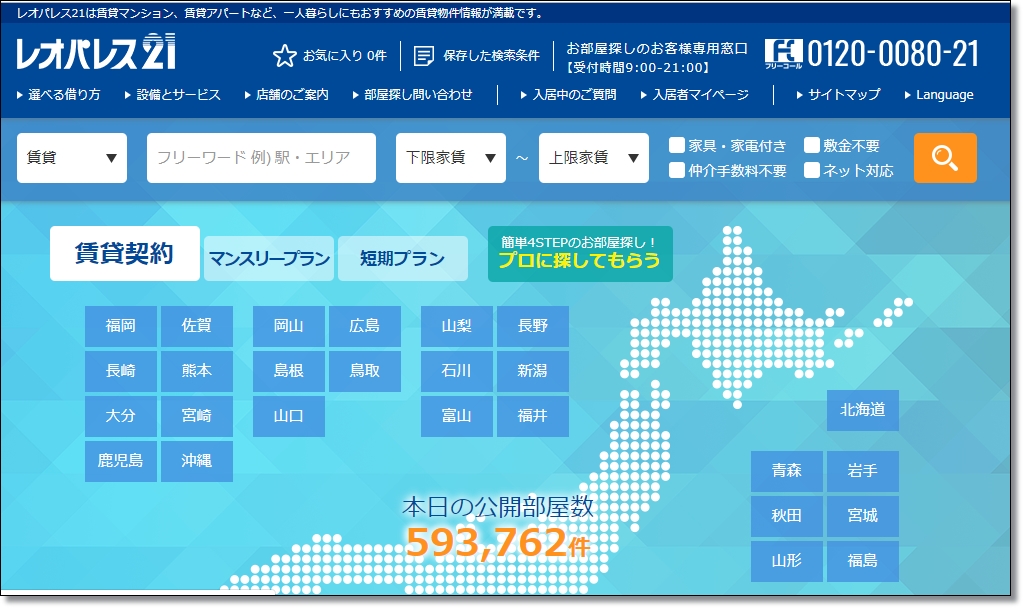Click the free-call phone icon
The image size is (1023, 608).
tap(783, 53)
